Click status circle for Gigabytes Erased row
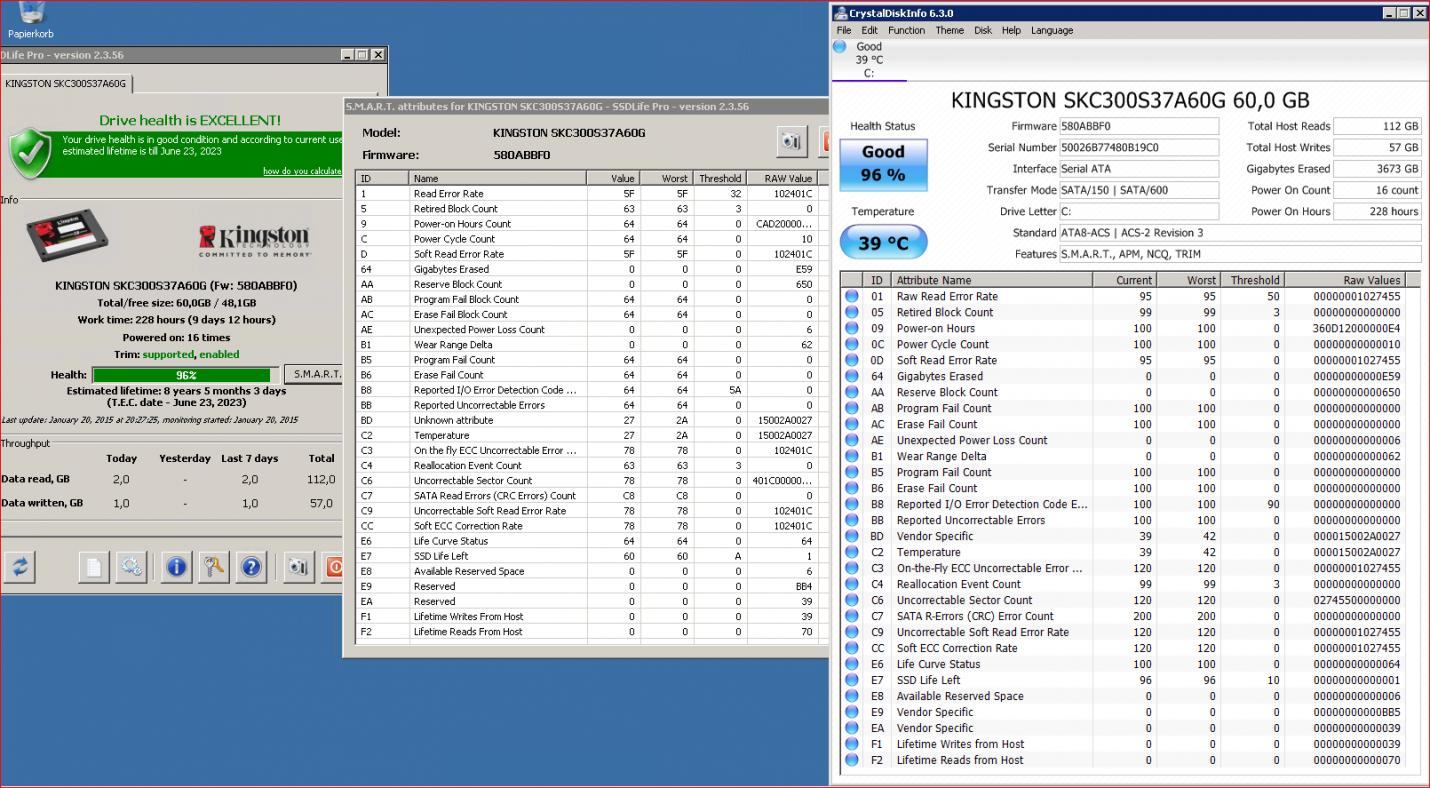Image resolution: width=1430 pixels, height=788 pixels. tap(852, 376)
